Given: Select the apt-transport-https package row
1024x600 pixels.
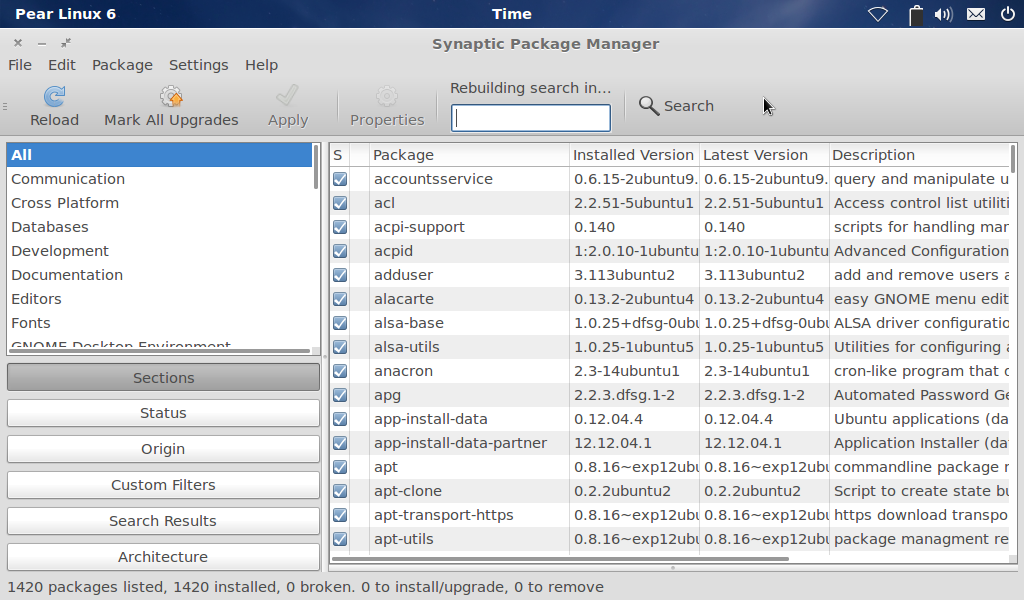Looking at the screenshot, I should pos(669,515).
